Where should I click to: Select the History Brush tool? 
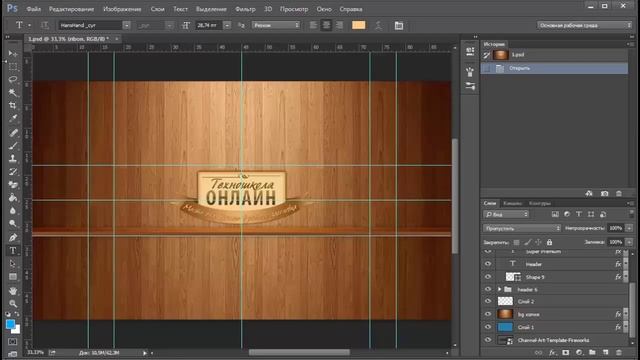(x=13, y=171)
